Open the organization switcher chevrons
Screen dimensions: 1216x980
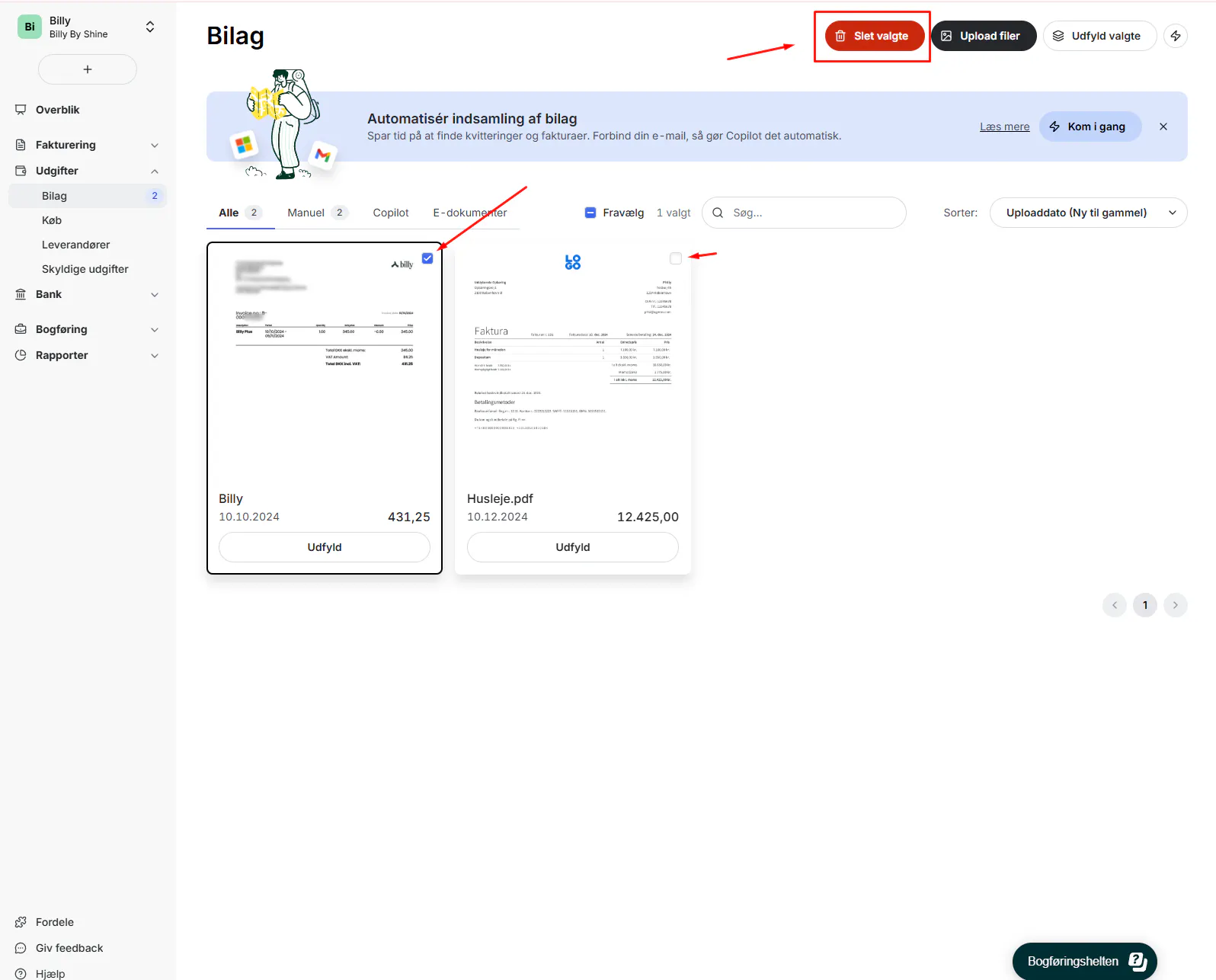click(x=150, y=27)
